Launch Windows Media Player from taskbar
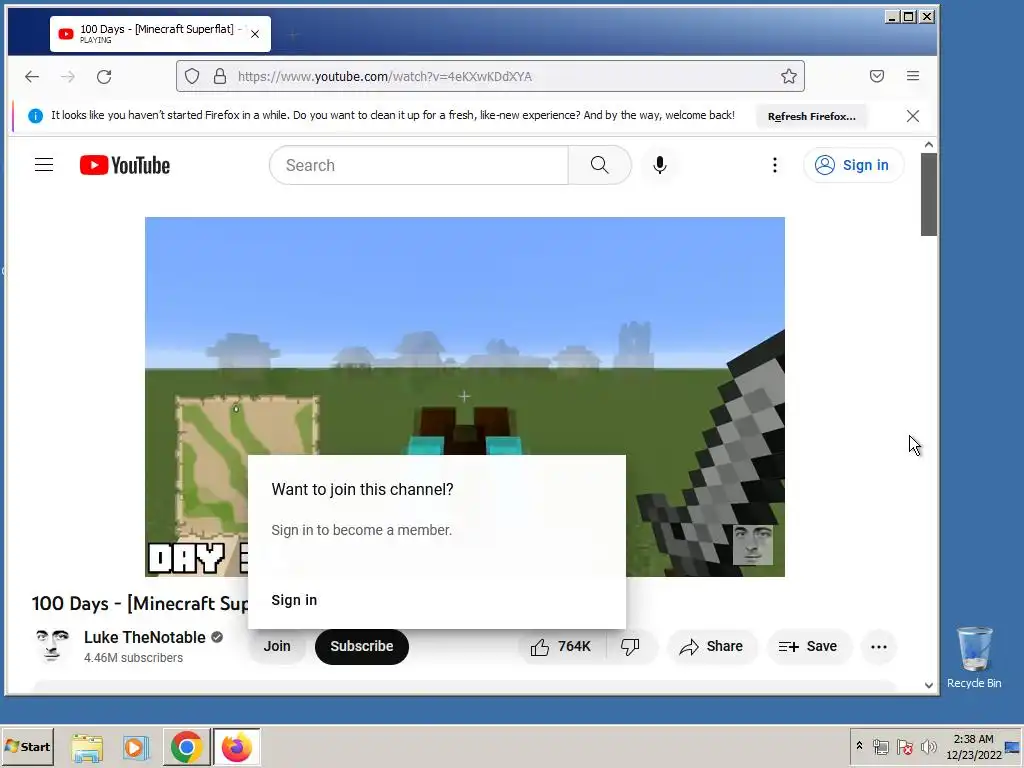The height and width of the screenshot is (768, 1024). pyautogui.click(x=136, y=747)
